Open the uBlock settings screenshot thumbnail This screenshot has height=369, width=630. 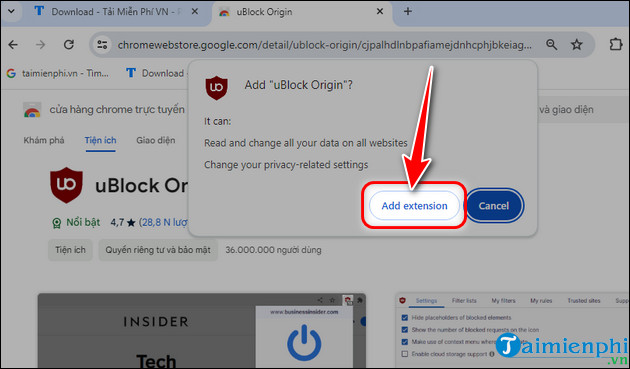click(x=512, y=330)
